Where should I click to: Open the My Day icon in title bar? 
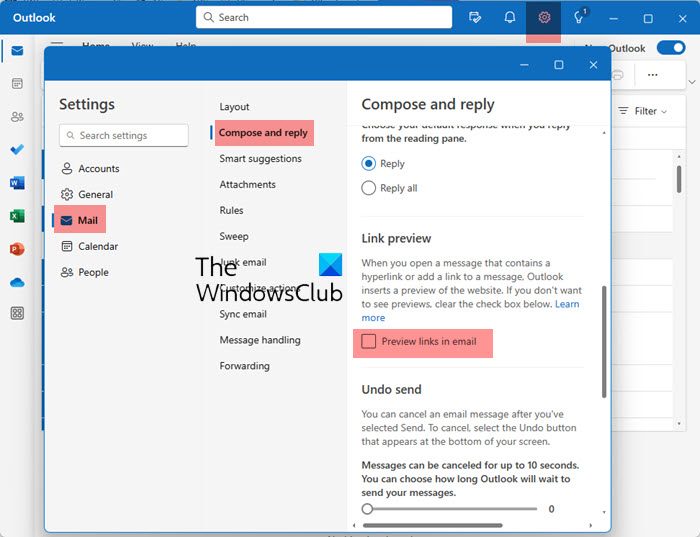coord(475,18)
